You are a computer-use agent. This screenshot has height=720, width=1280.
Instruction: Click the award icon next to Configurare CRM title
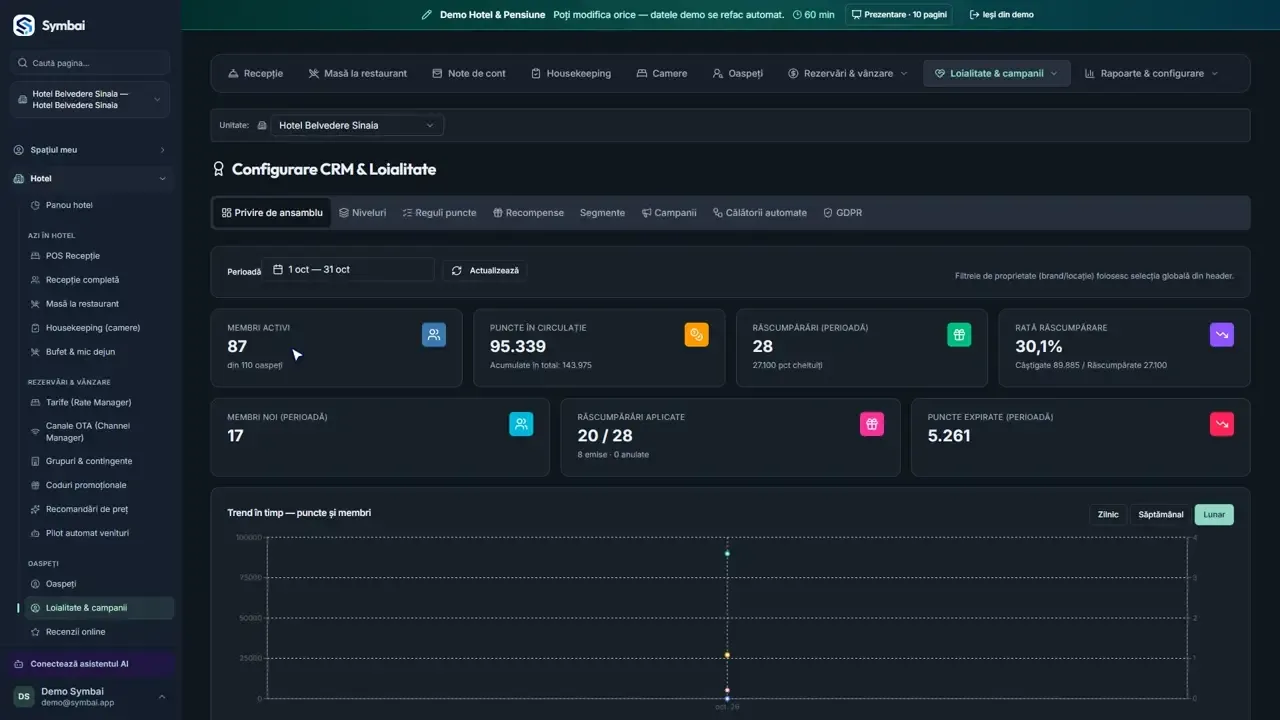click(x=218, y=169)
